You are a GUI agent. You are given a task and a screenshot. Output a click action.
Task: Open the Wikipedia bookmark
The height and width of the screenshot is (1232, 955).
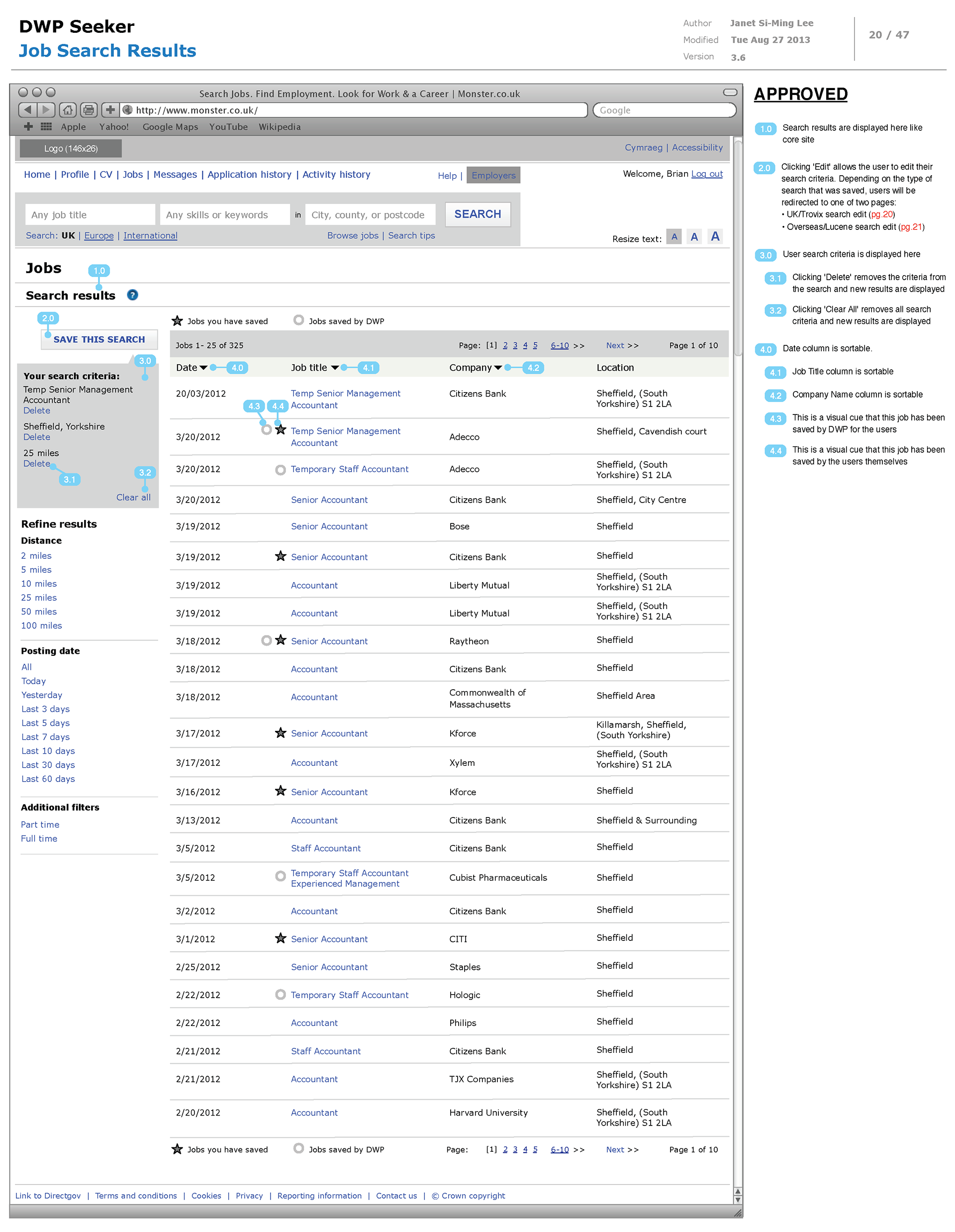pyautogui.click(x=280, y=127)
